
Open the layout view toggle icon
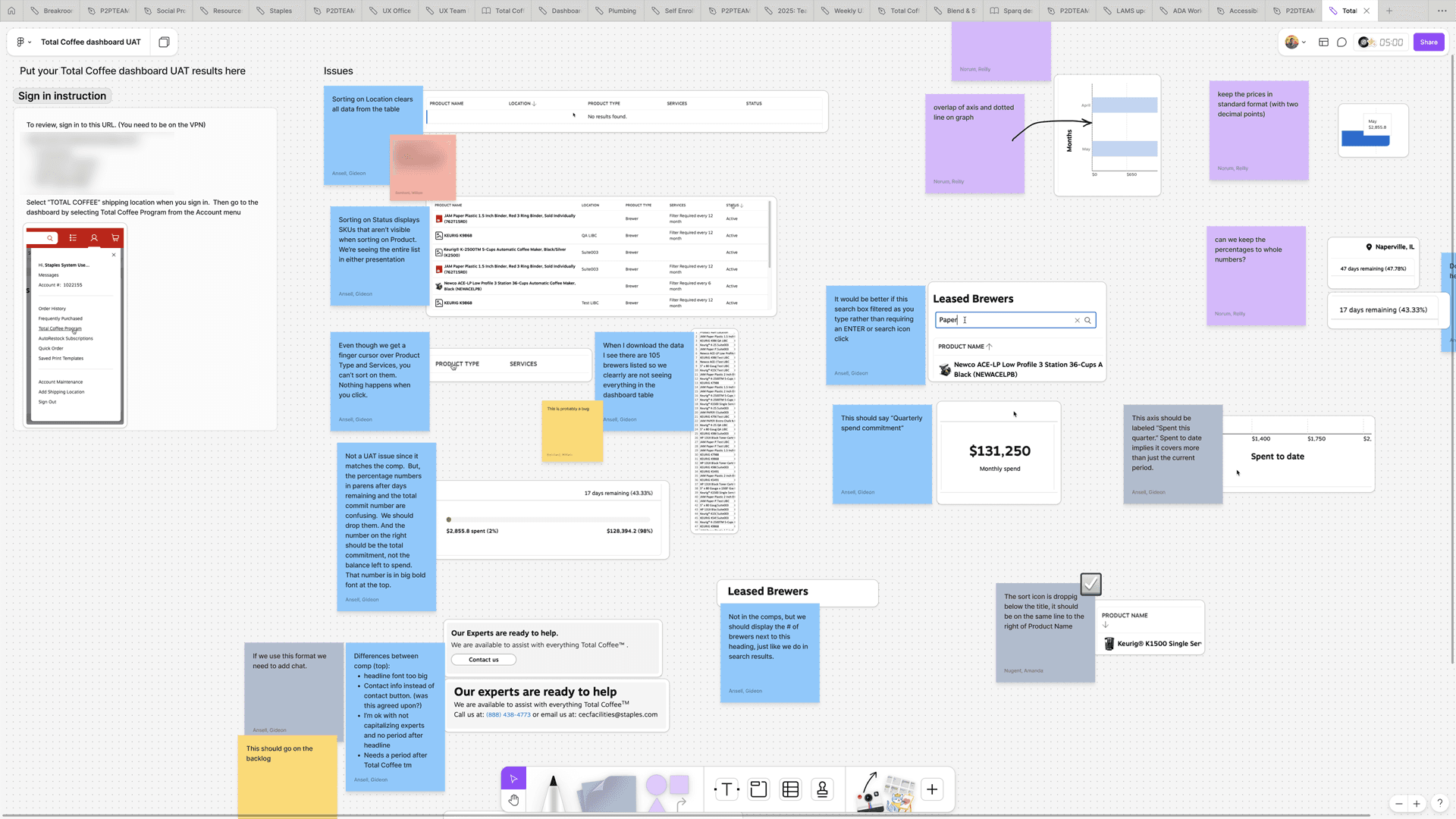click(1323, 42)
